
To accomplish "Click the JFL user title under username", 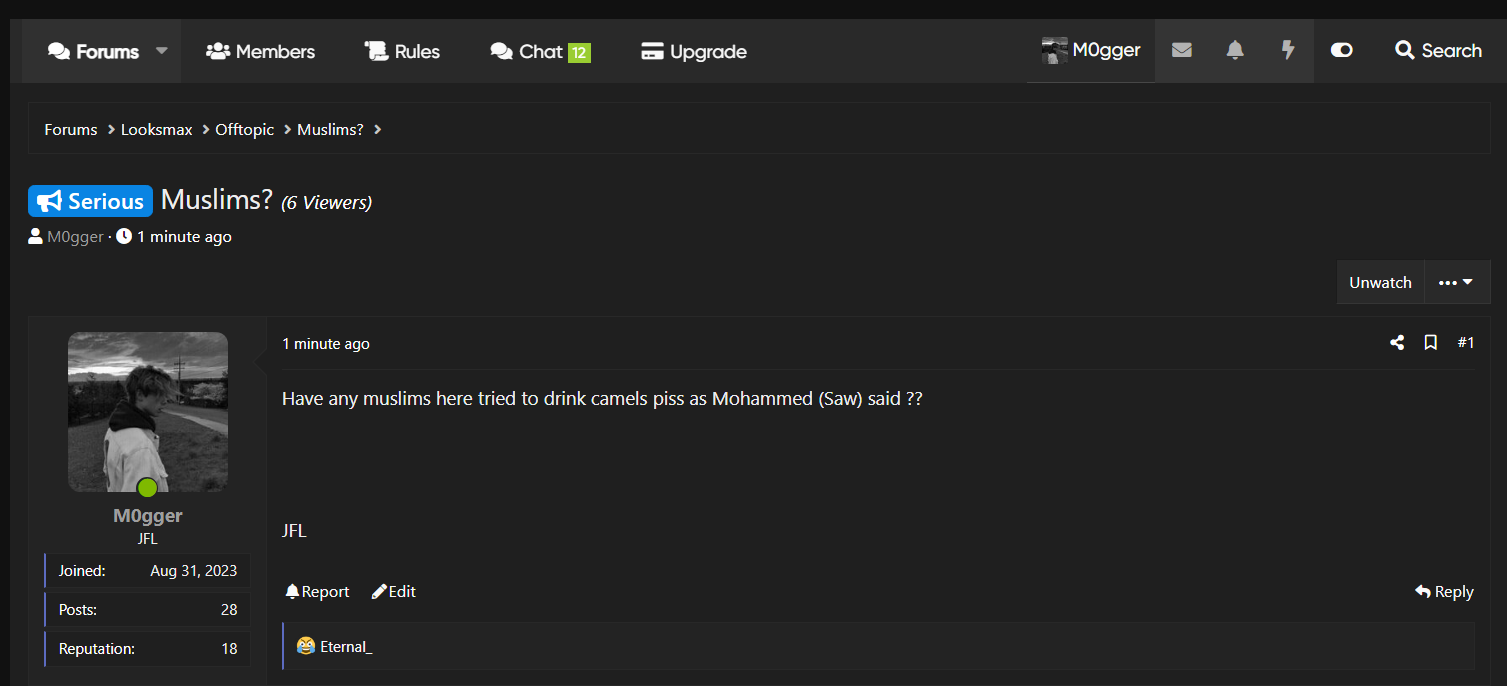I will point(148,539).
